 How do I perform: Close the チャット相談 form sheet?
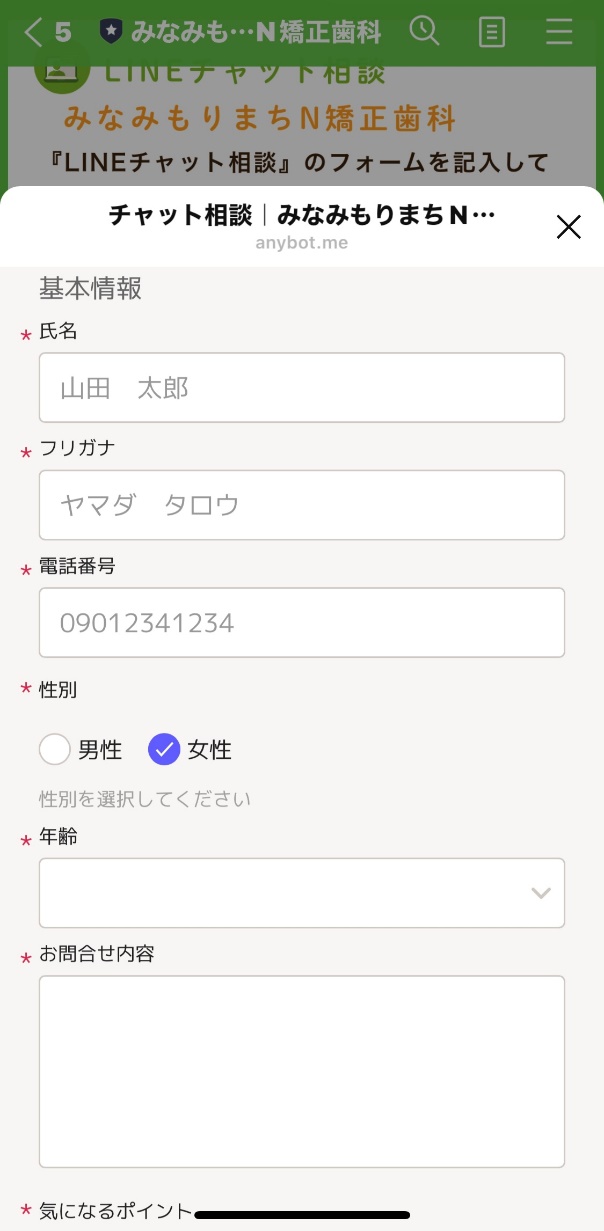pos(568,227)
